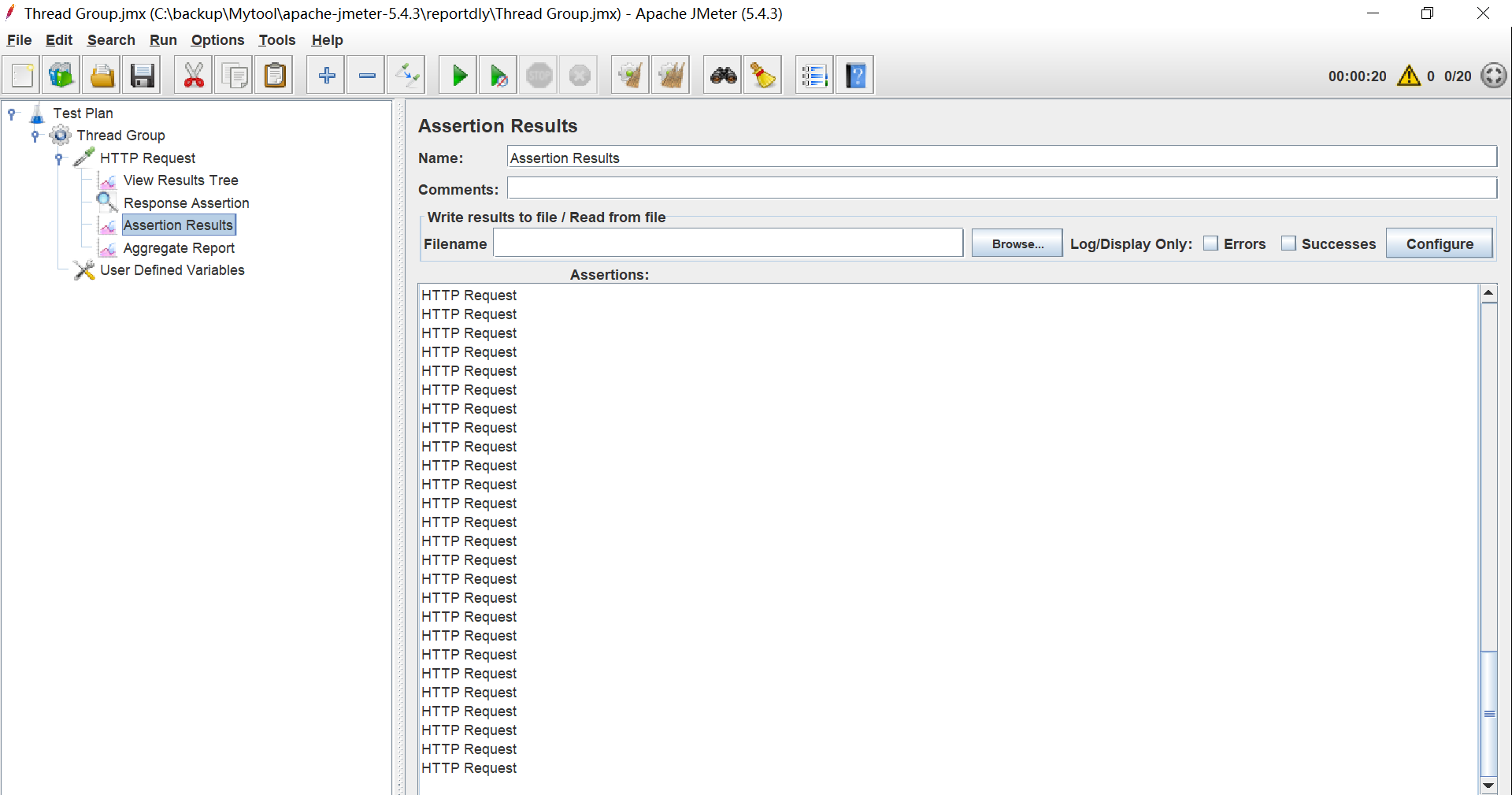The height and width of the screenshot is (795, 1512).
Task: Click the Open file folder icon
Action: pyautogui.click(x=102, y=76)
